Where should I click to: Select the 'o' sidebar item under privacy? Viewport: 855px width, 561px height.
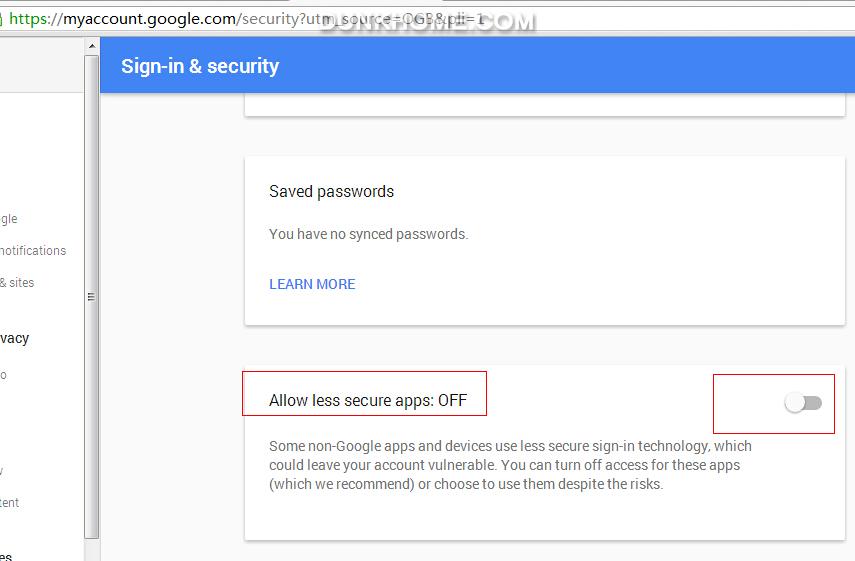tap(3, 375)
